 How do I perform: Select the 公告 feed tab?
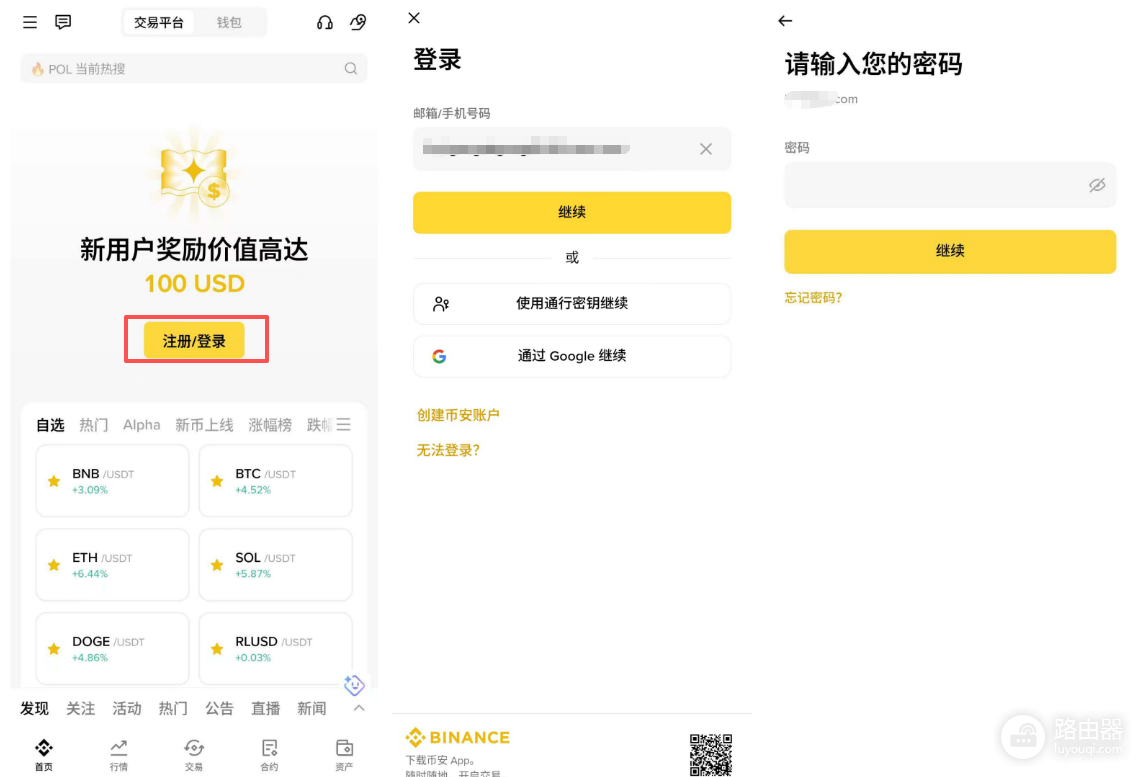pyautogui.click(x=219, y=709)
